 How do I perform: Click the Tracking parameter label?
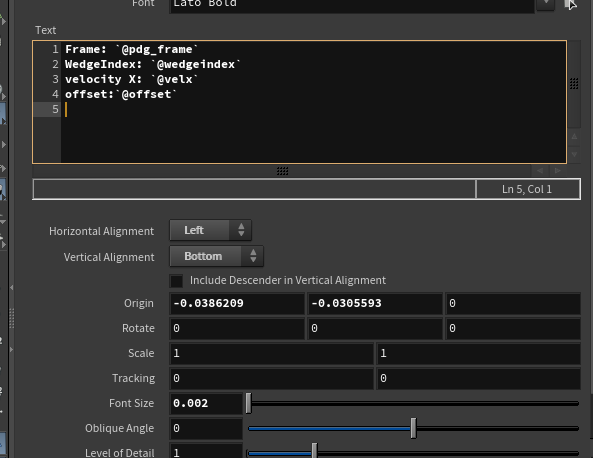[134, 378]
